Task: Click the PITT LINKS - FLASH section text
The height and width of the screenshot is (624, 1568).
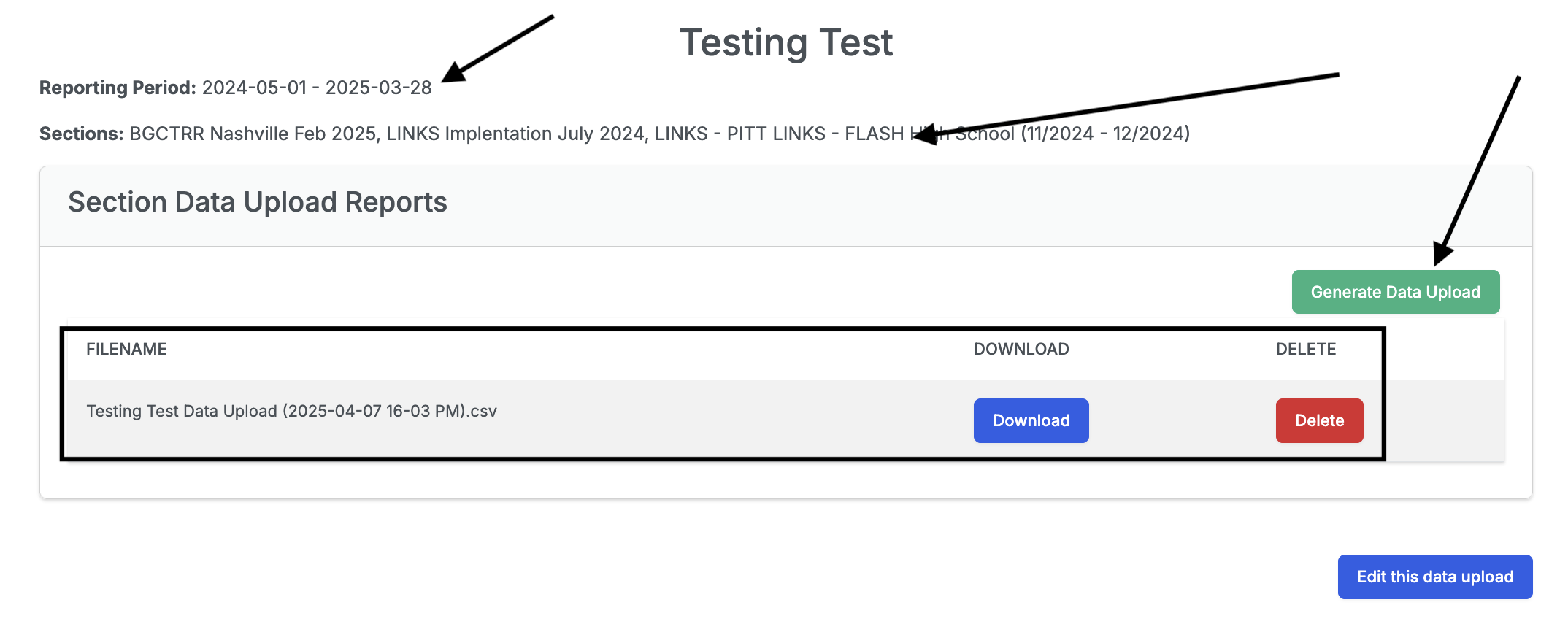Action: pos(815,134)
